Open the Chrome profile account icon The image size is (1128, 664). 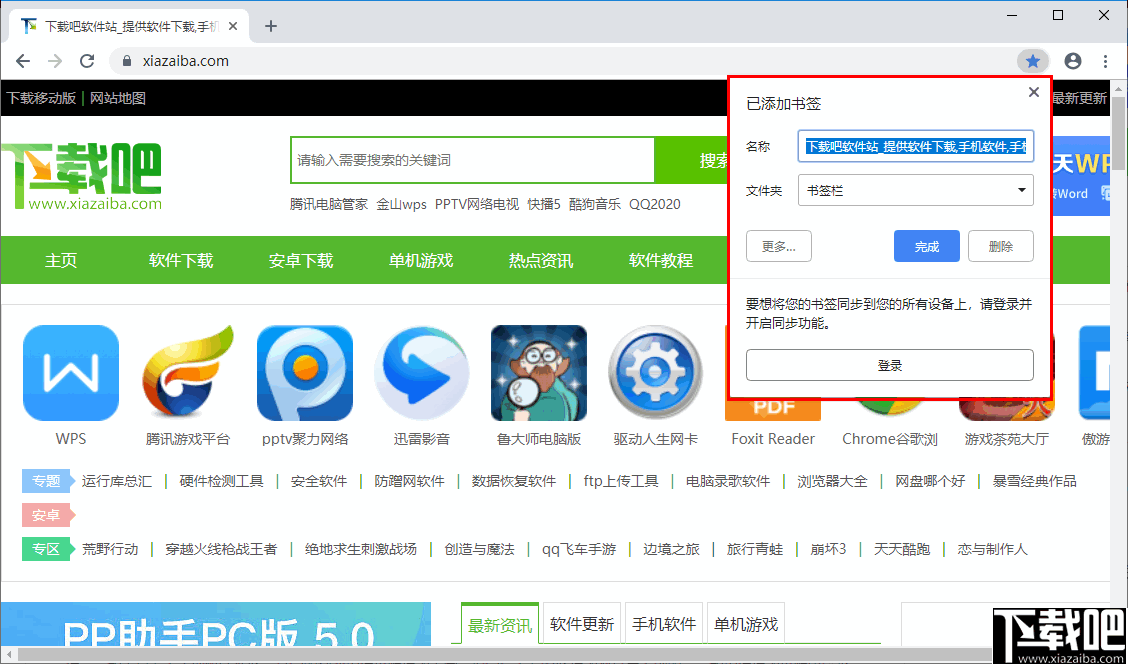pos(1073,60)
